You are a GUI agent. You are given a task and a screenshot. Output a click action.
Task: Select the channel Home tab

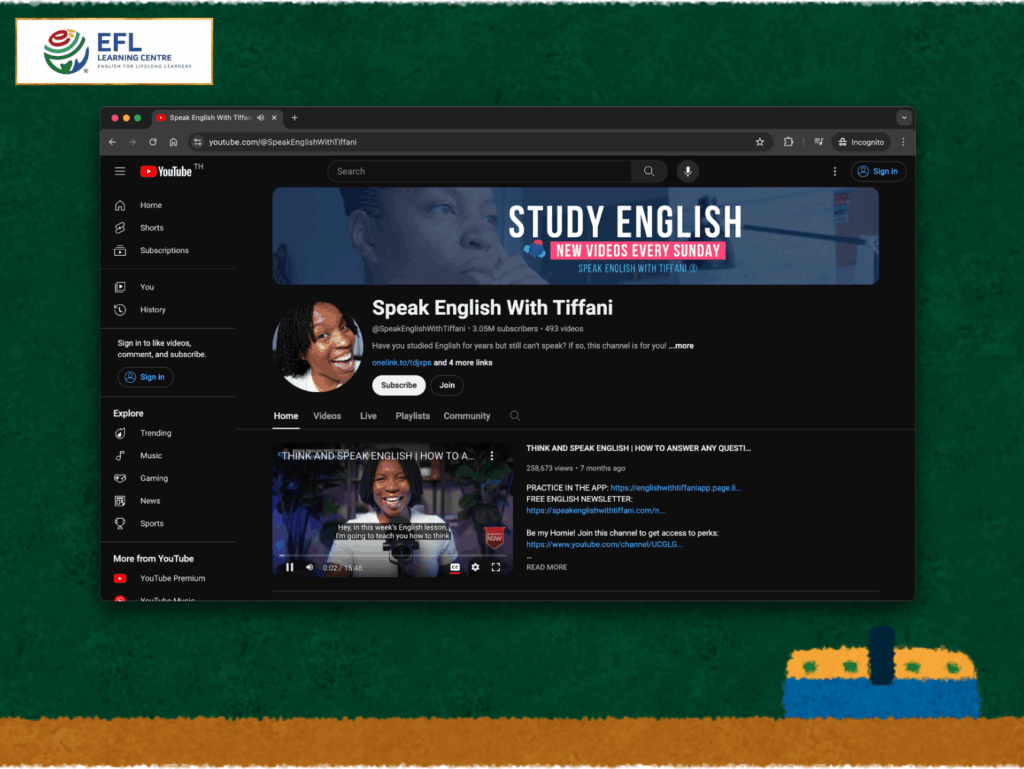[286, 416]
